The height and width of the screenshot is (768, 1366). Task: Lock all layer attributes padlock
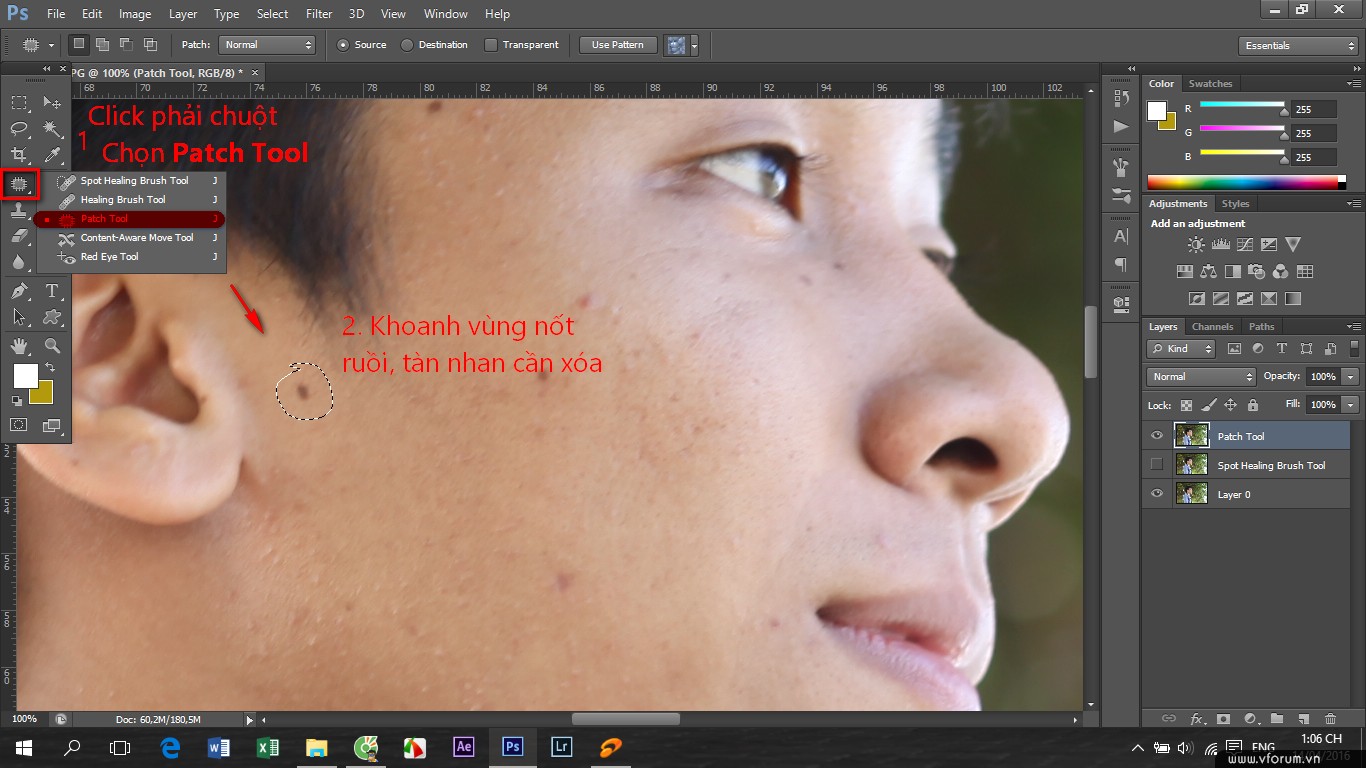click(1252, 405)
